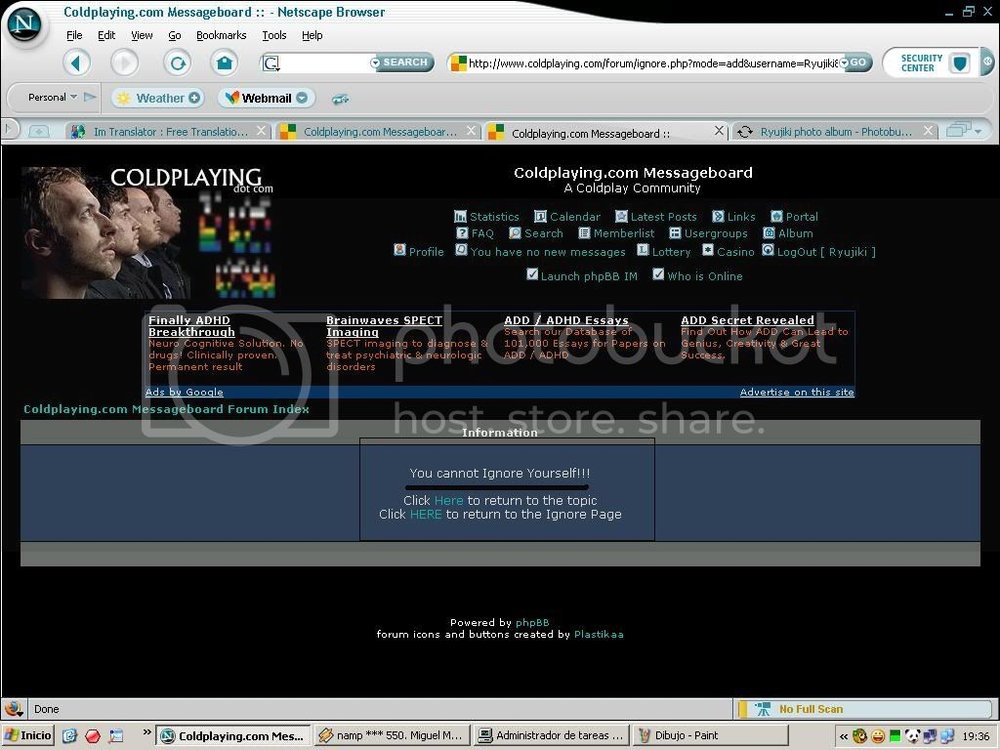Click the Netscape N logo

point(24,24)
